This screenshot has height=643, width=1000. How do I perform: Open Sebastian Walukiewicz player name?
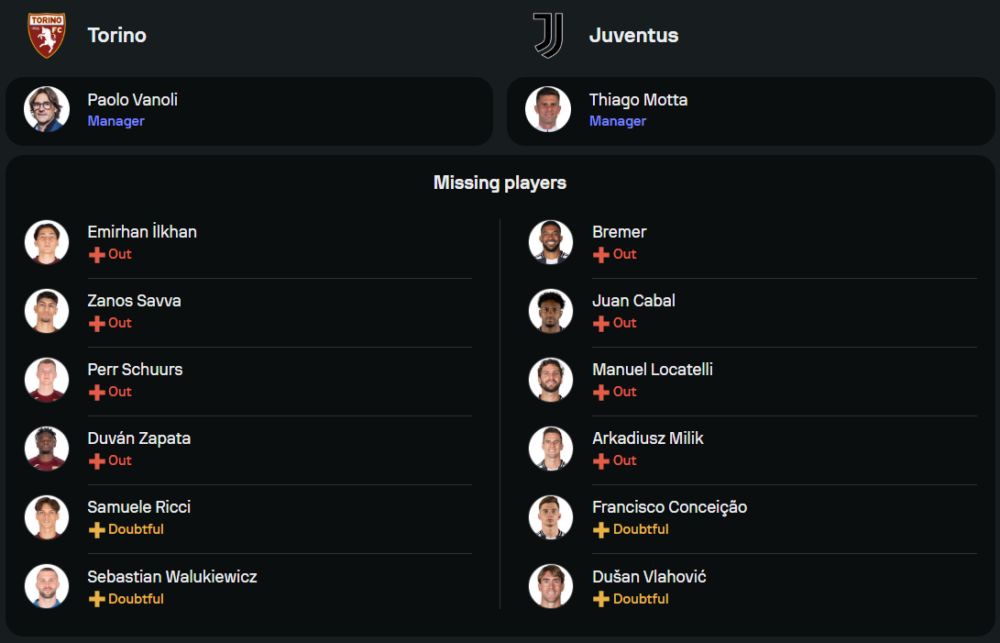tap(172, 577)
